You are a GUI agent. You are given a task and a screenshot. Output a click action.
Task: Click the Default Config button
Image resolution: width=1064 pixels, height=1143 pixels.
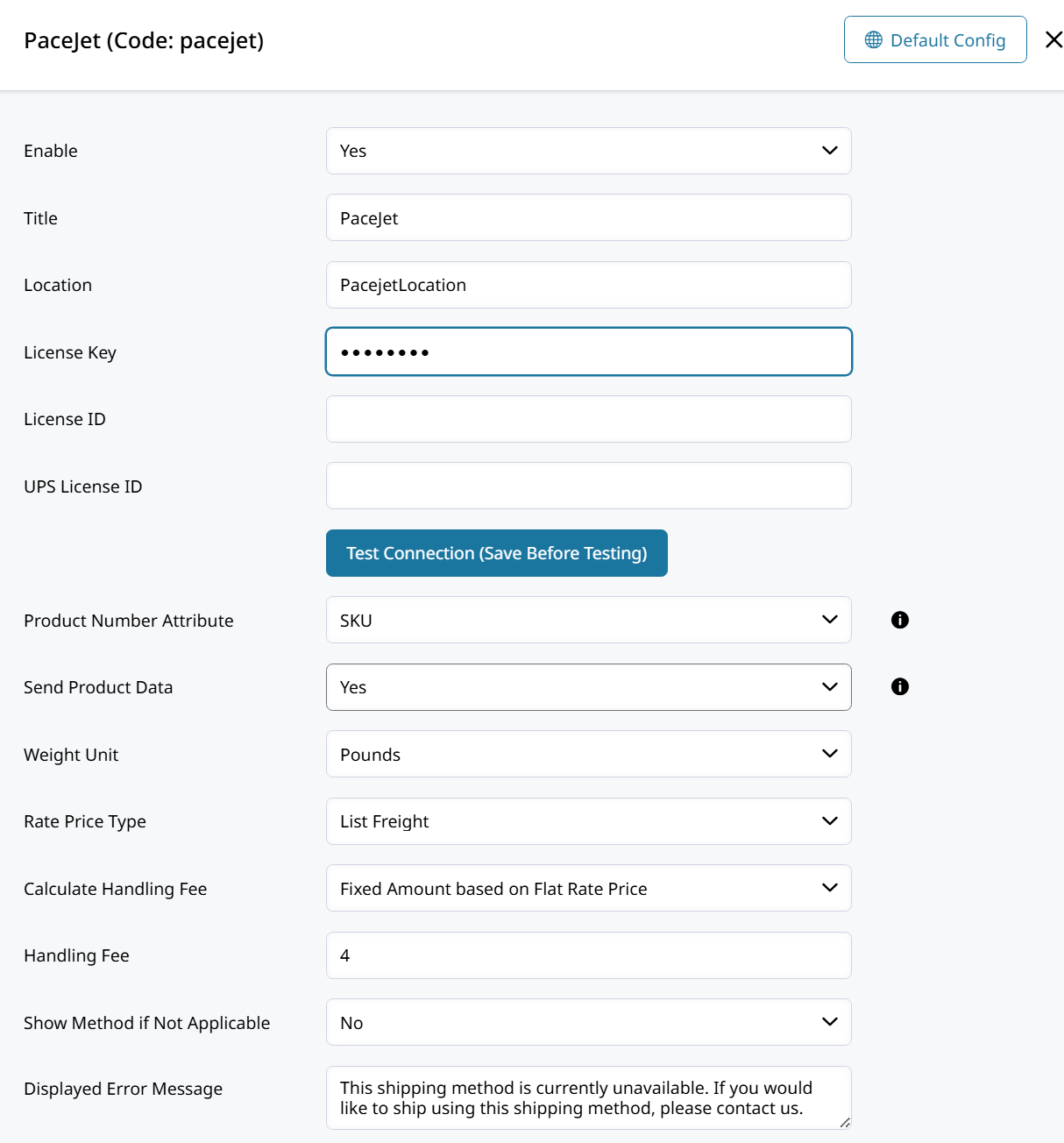(934, 39)
